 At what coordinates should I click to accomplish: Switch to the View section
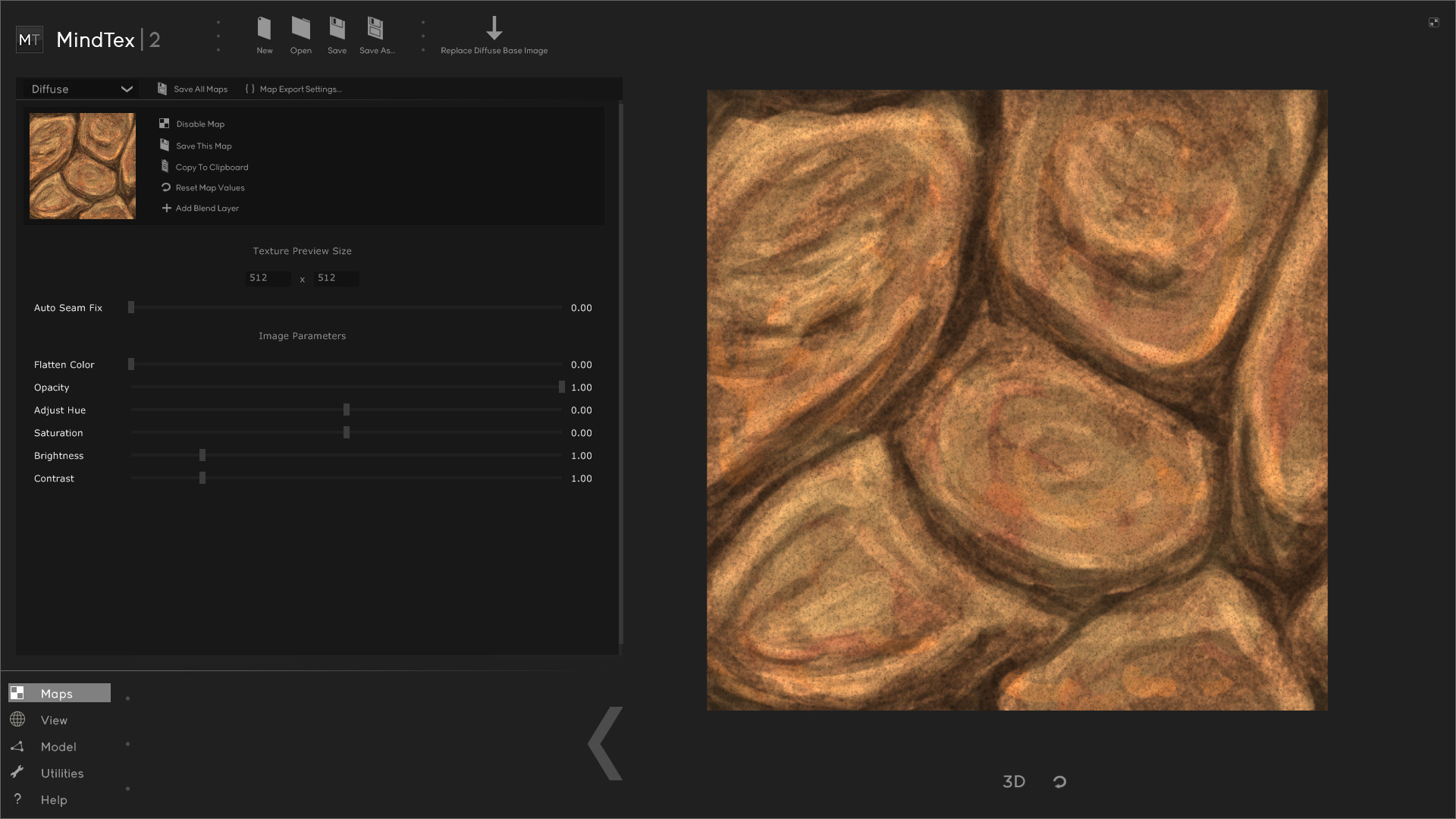tap(53, 720)
